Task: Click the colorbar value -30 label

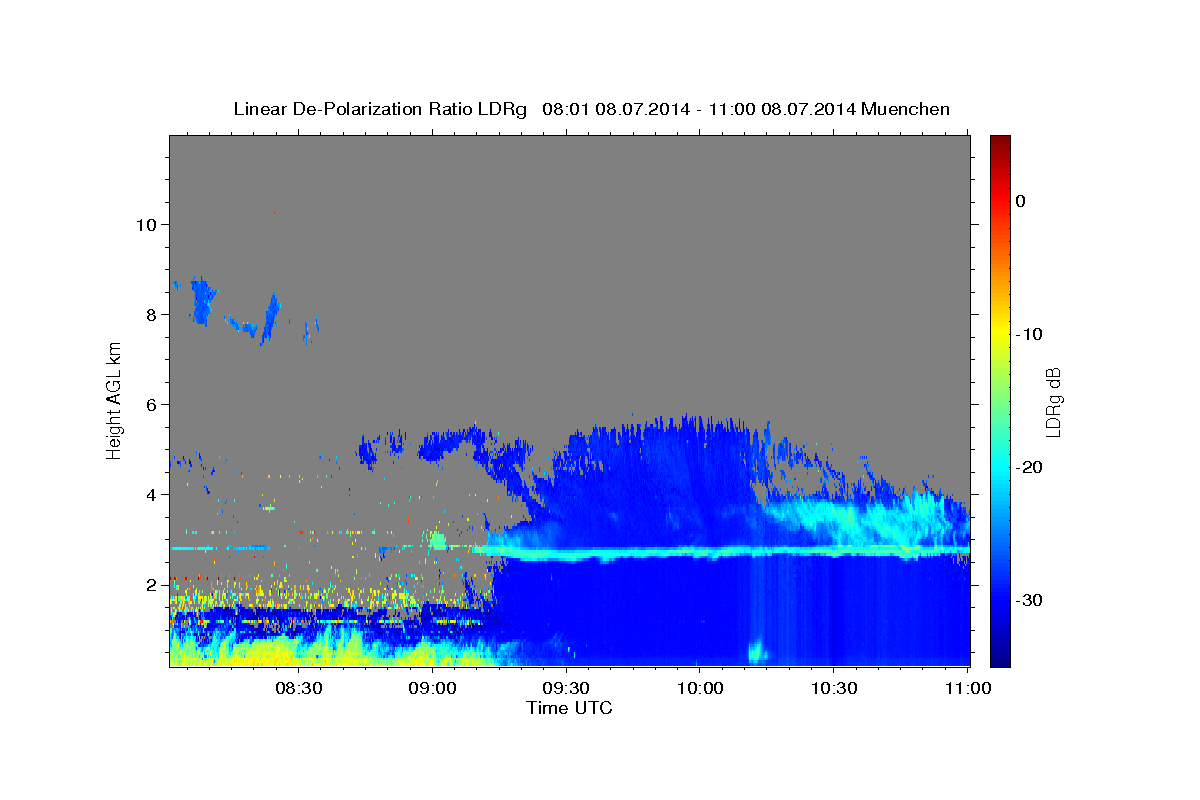Action: (x=1029, y=600)
